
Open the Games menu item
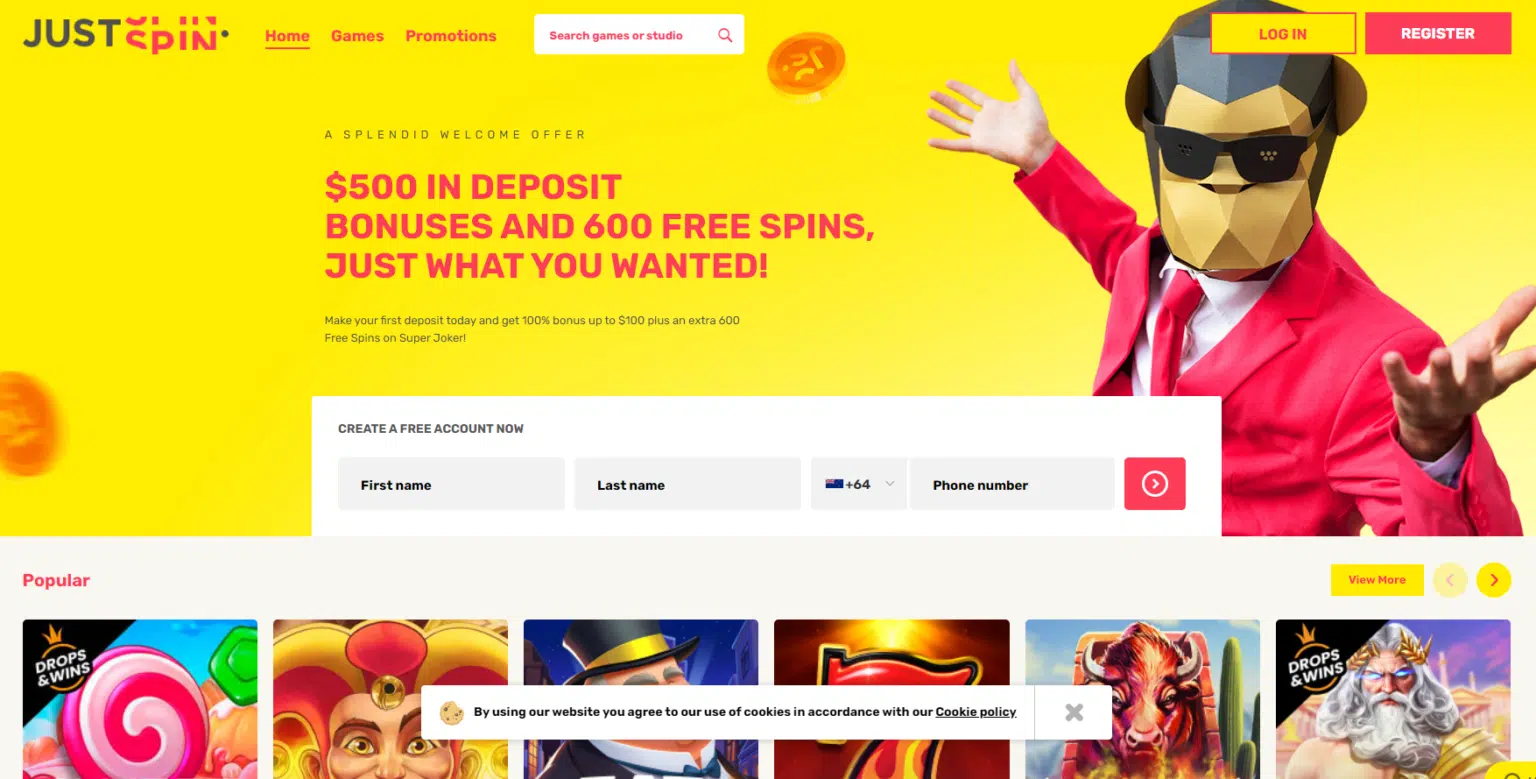click(x=357, y=35)
